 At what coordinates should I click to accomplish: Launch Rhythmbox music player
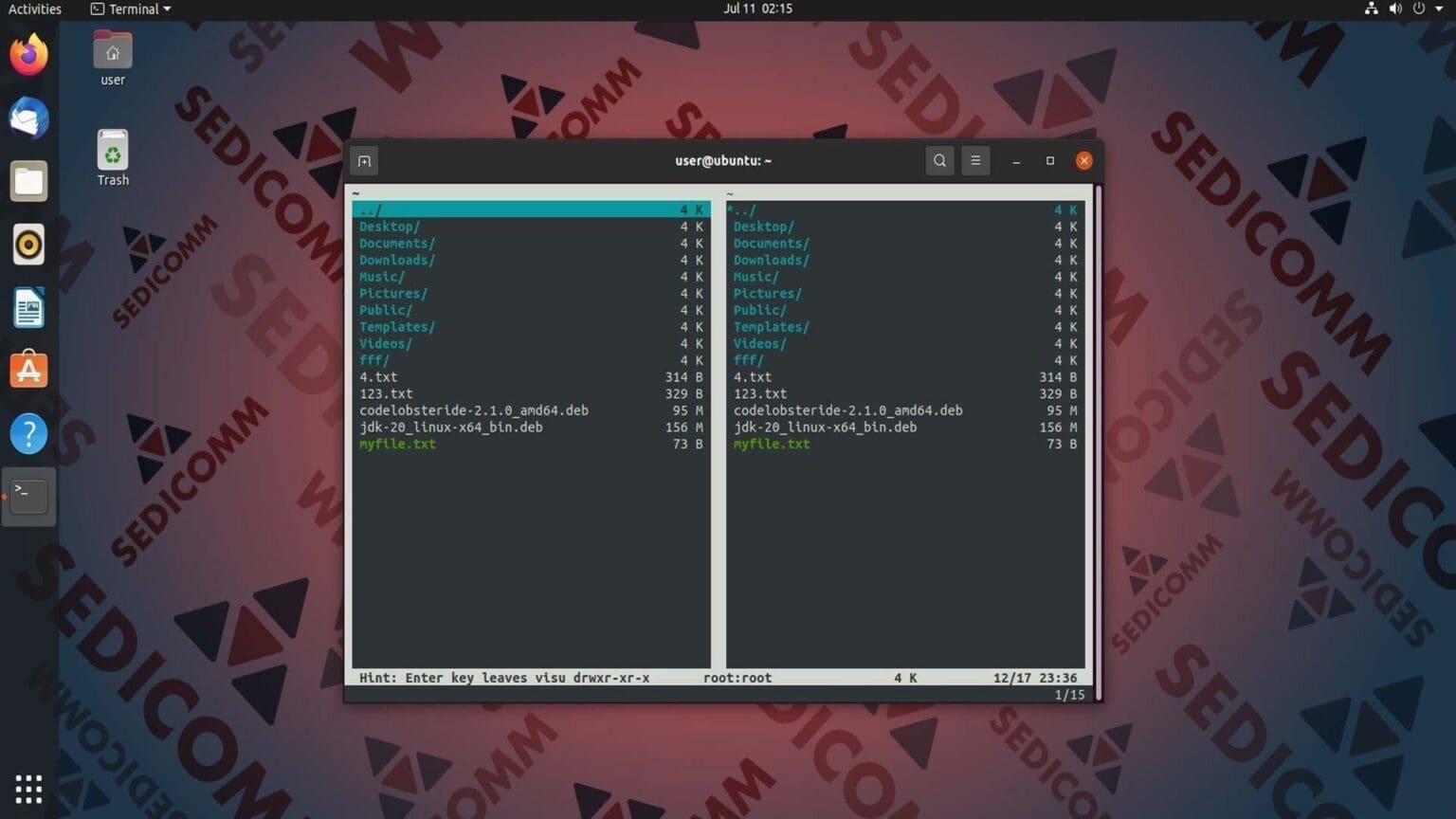[28, 244]
